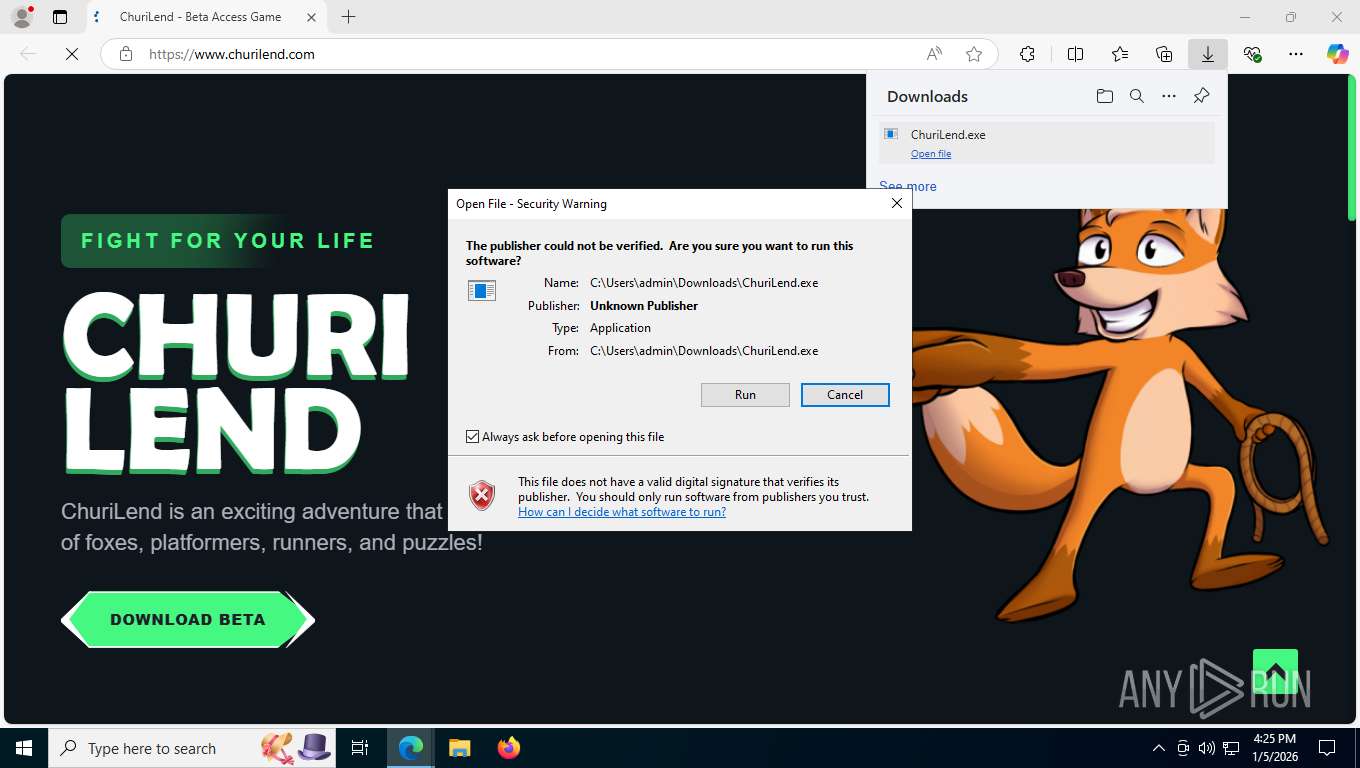Pin the Downloads panel
1360x768 pixels.
1201,96
